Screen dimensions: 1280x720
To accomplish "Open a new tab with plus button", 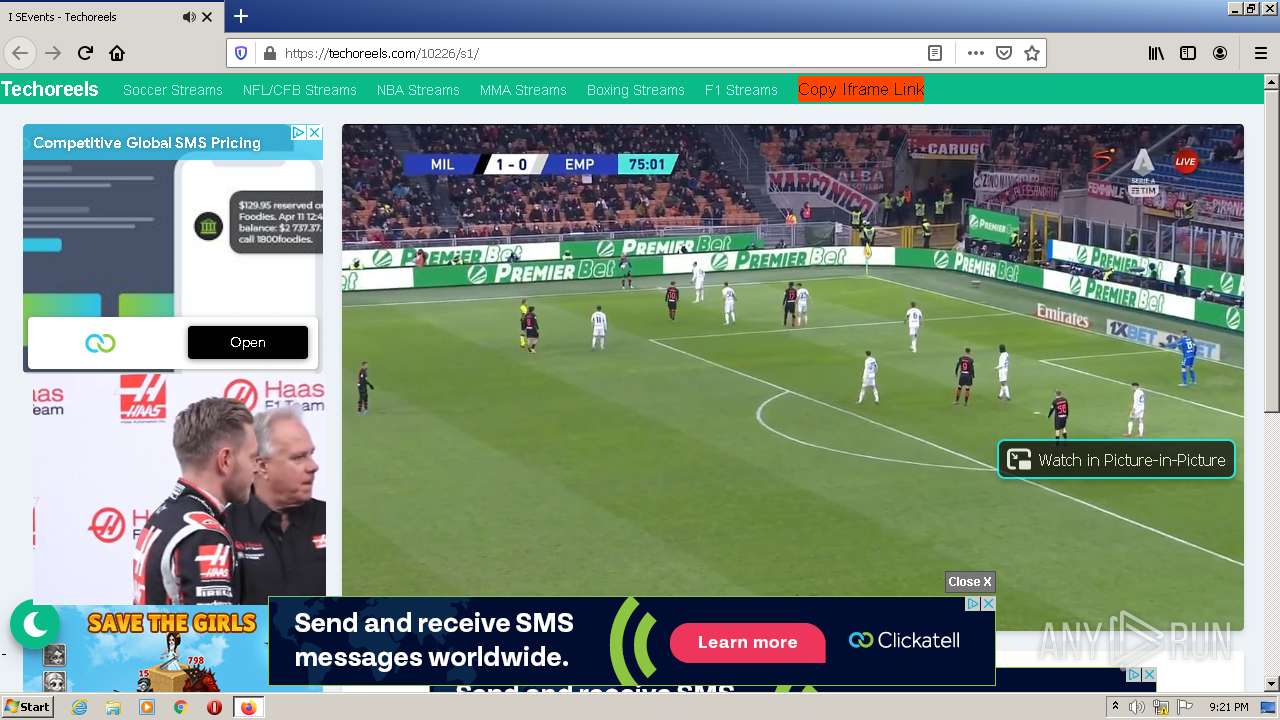I will tap(241, 16).
